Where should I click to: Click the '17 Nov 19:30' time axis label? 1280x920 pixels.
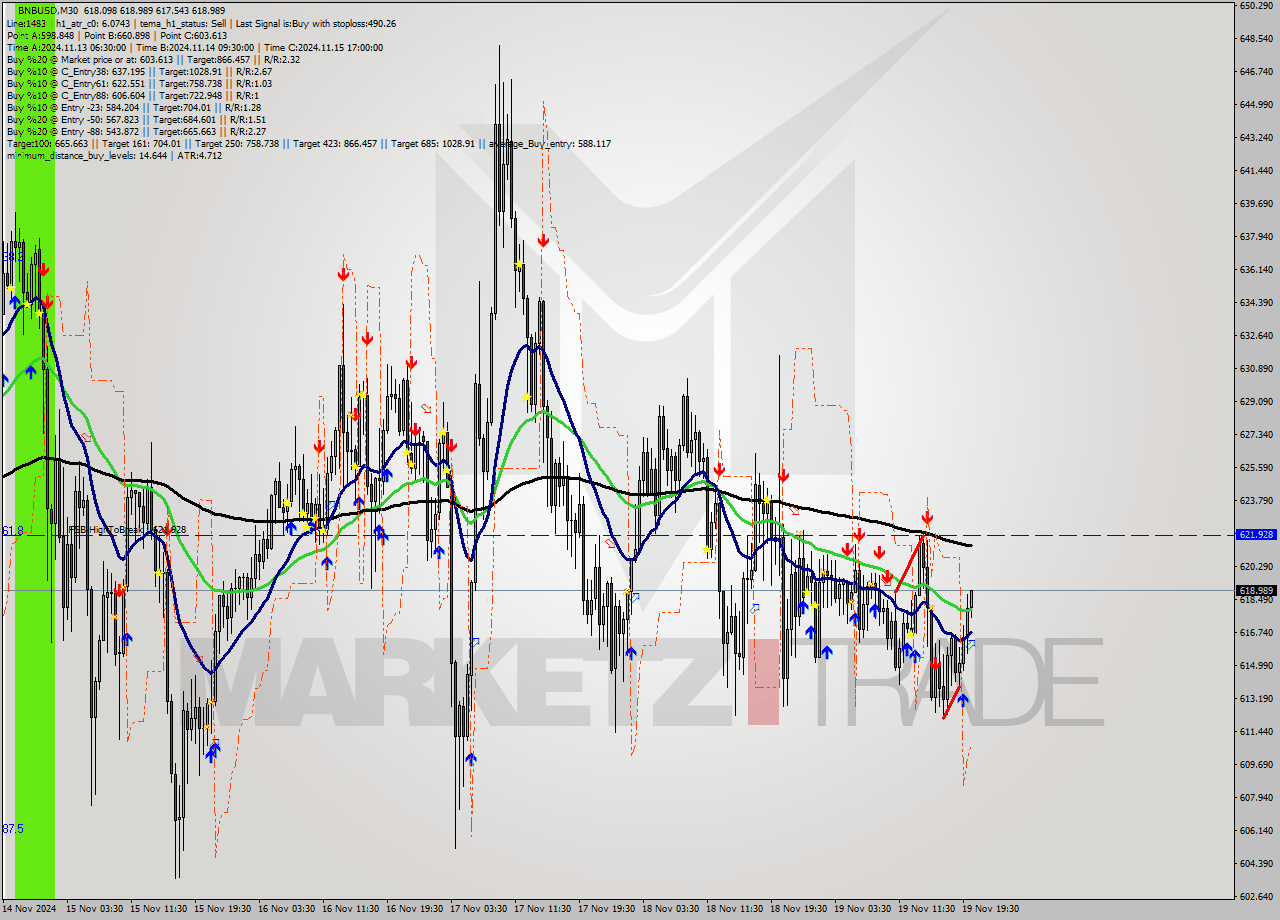tap(607, 909)
